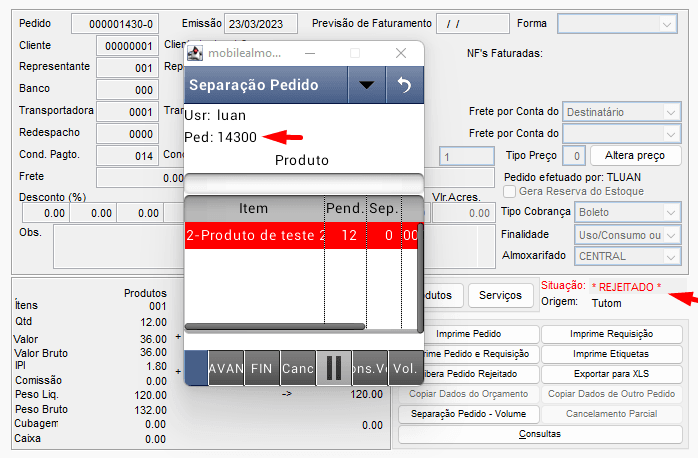Viewport: 698px width, 458px height.
Task: Click the Altera preço button
Action: coord(635,156)
